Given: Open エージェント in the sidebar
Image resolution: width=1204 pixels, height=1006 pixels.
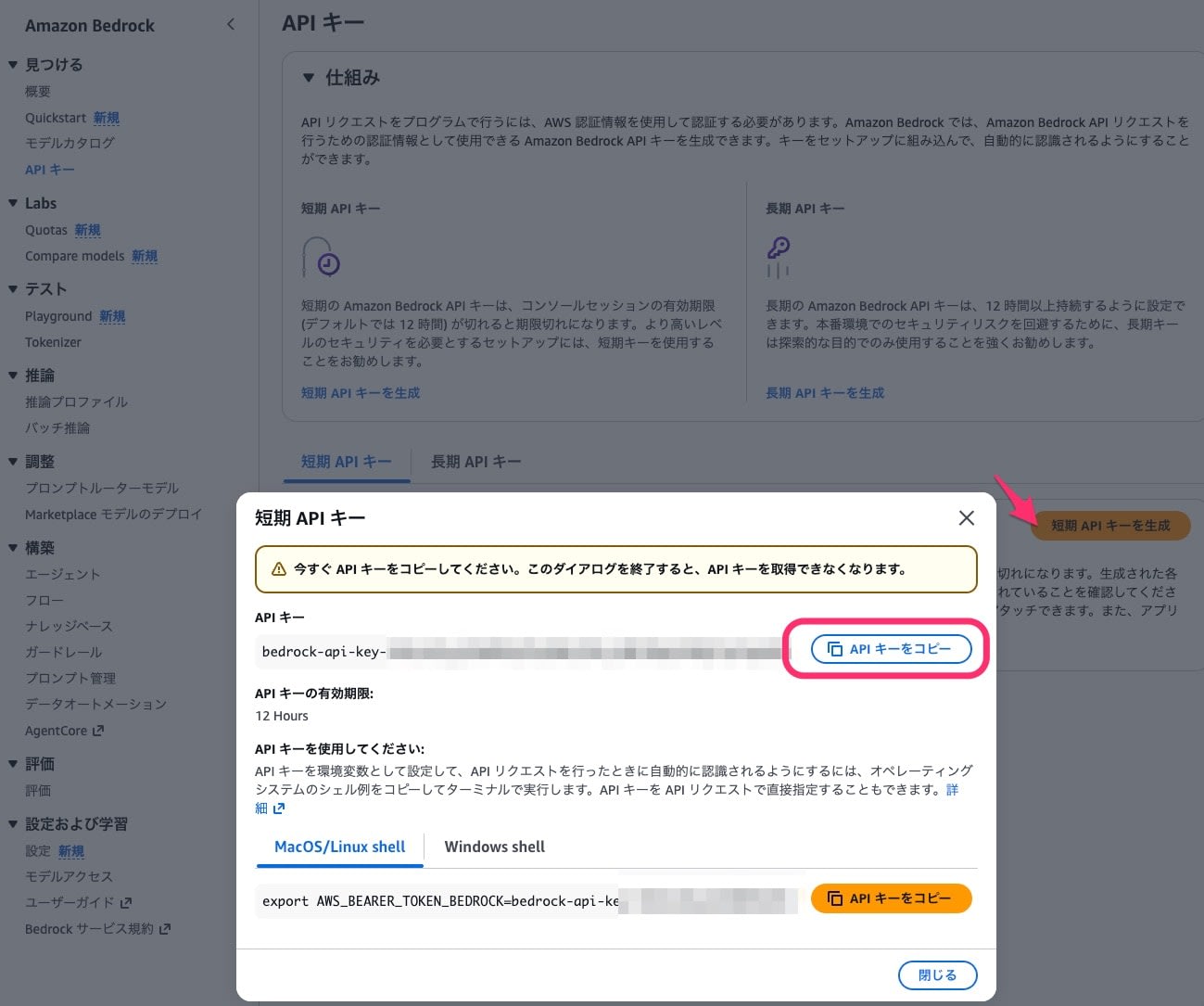Looking at the screenshot, I should click(63, 574).
